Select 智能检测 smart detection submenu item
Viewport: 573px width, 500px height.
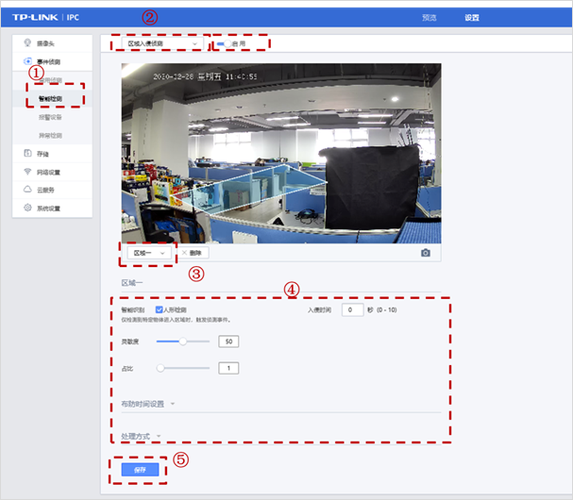[50, 99]
